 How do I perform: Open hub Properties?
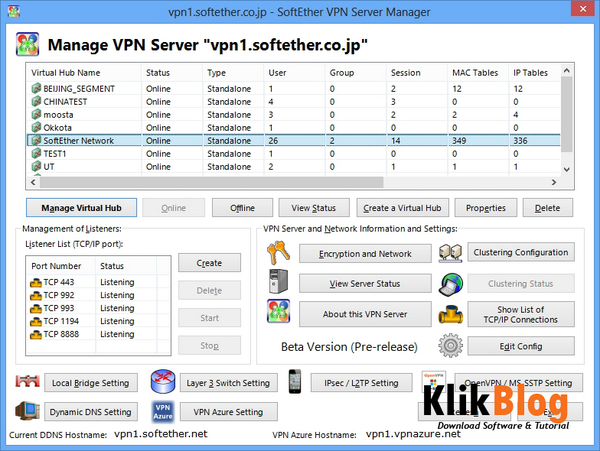click(x=486, y=208)
